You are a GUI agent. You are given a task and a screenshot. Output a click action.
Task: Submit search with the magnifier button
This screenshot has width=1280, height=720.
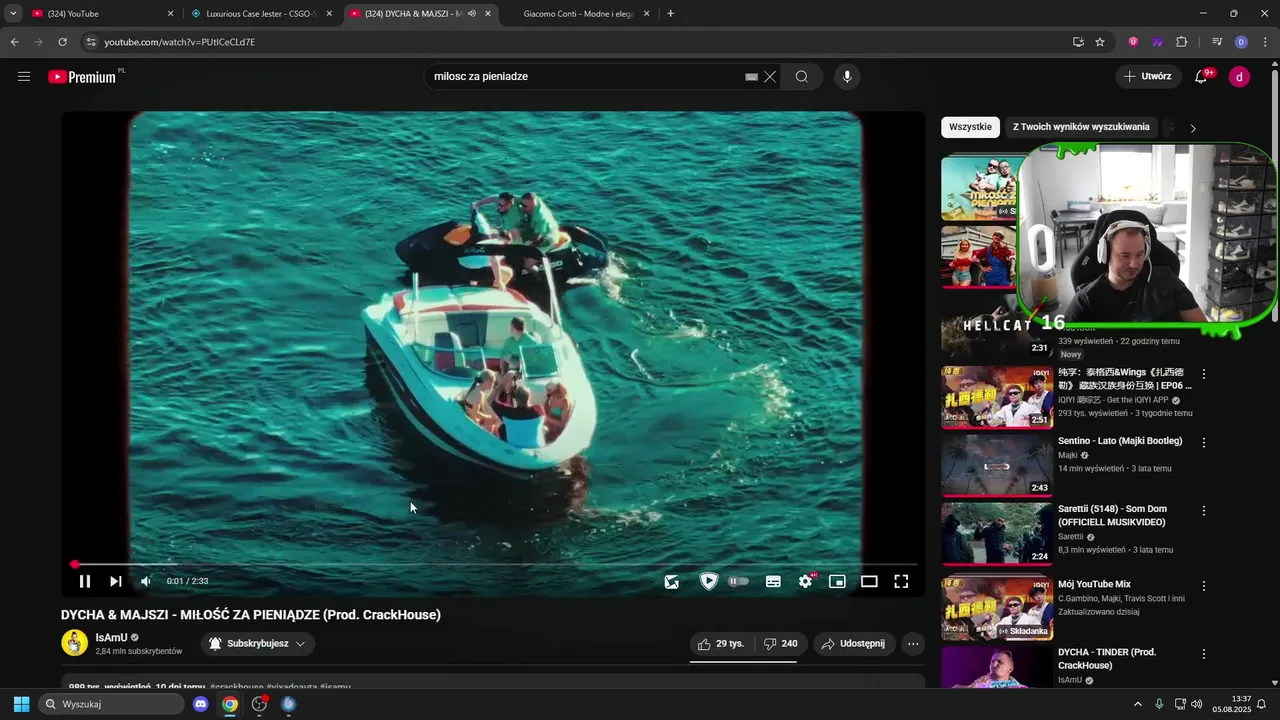click(802, 77)
